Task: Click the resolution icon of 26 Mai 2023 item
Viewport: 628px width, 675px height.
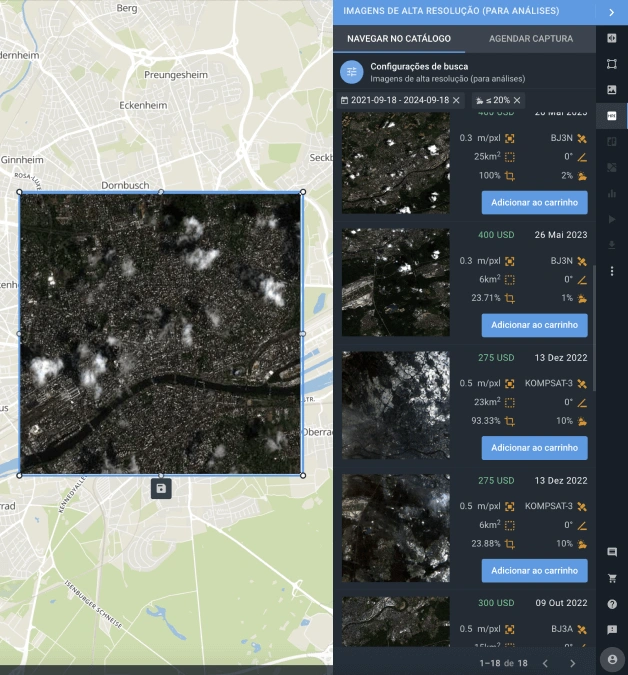Action: (x=510, y=261)
